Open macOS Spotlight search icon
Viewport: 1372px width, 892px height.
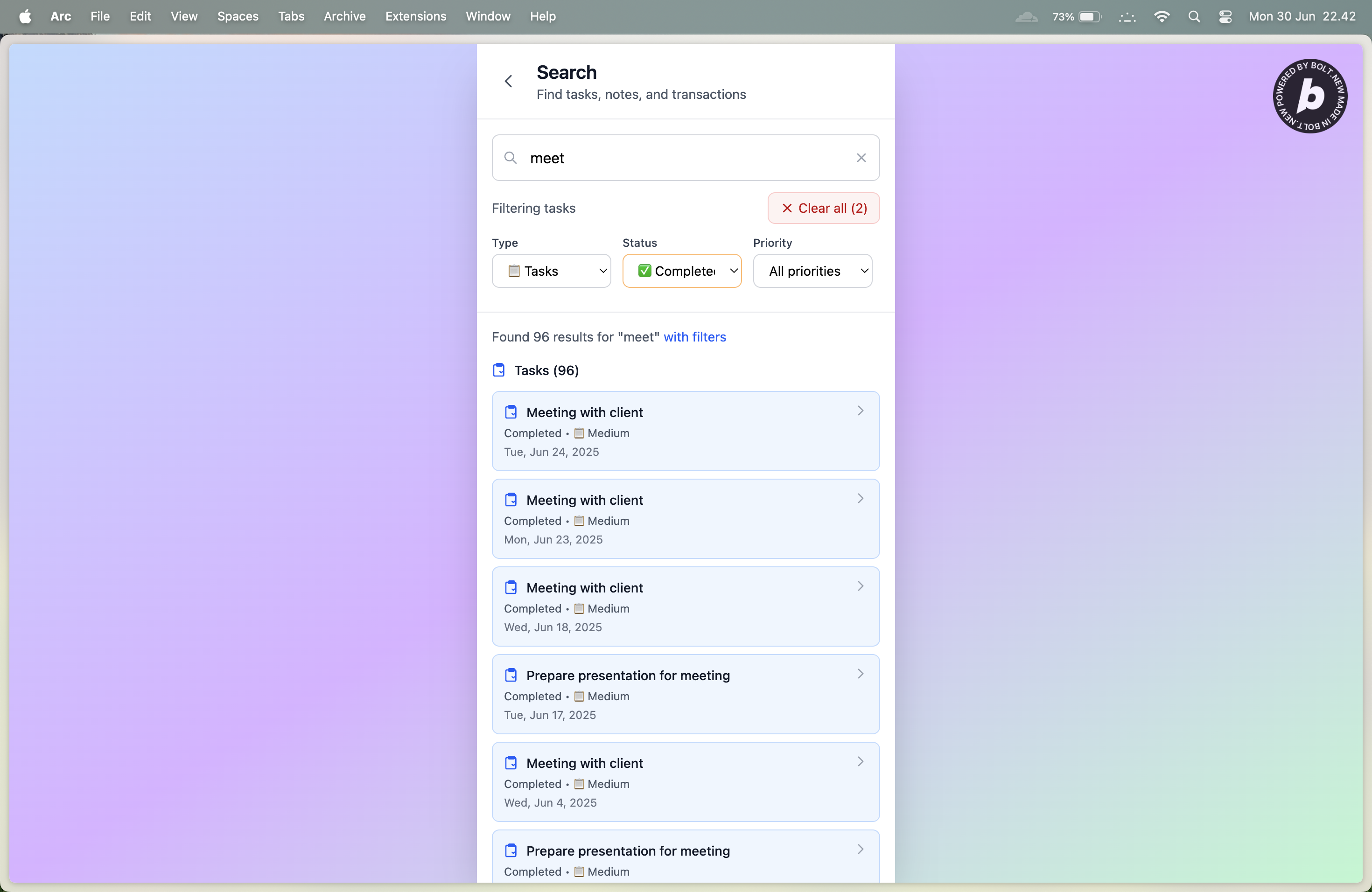tap(1194, 17)
